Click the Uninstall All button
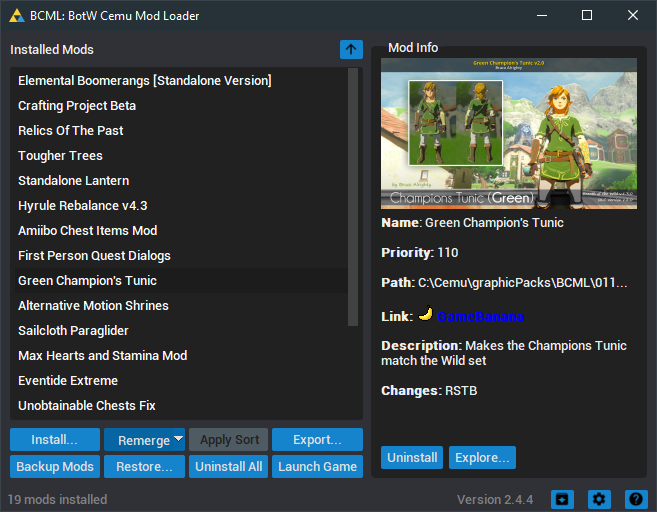Viewport: 657px width, 512px height. click(228, 466)
